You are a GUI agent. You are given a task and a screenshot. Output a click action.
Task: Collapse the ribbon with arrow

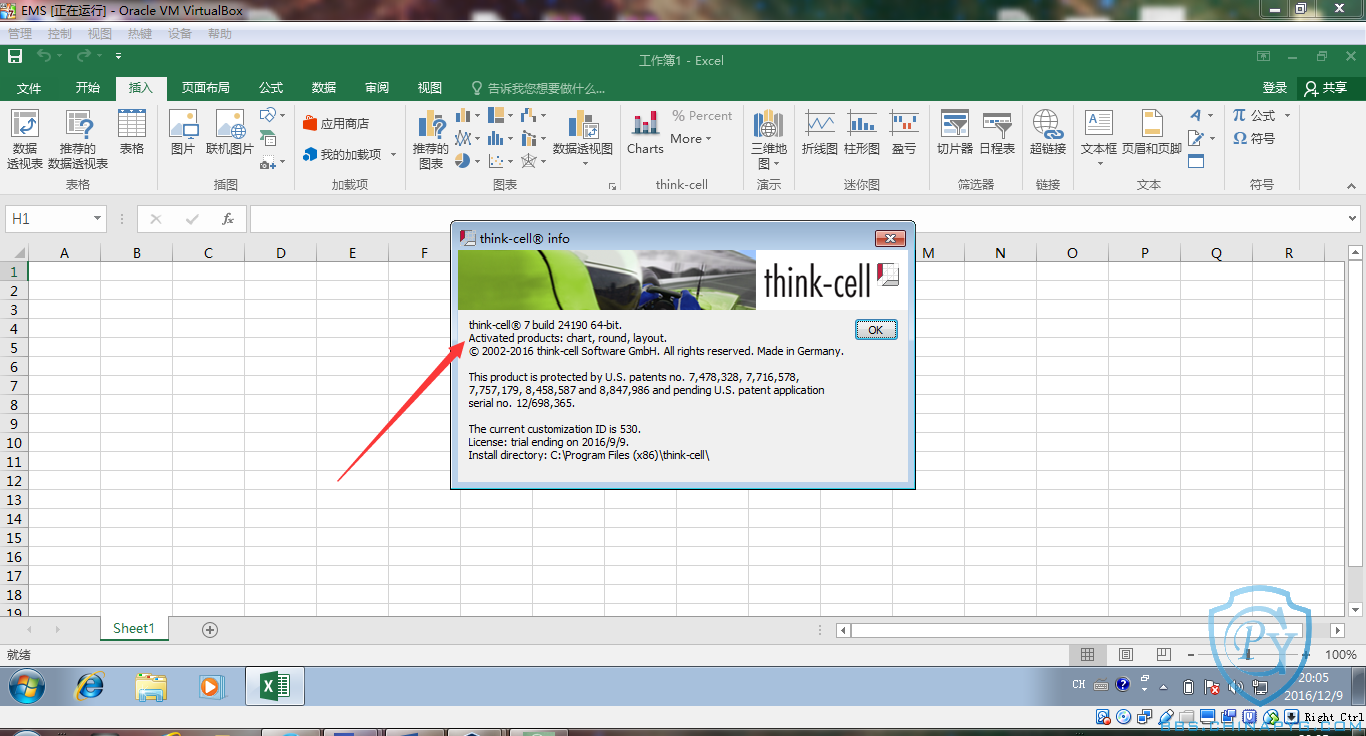[1351, 186]
